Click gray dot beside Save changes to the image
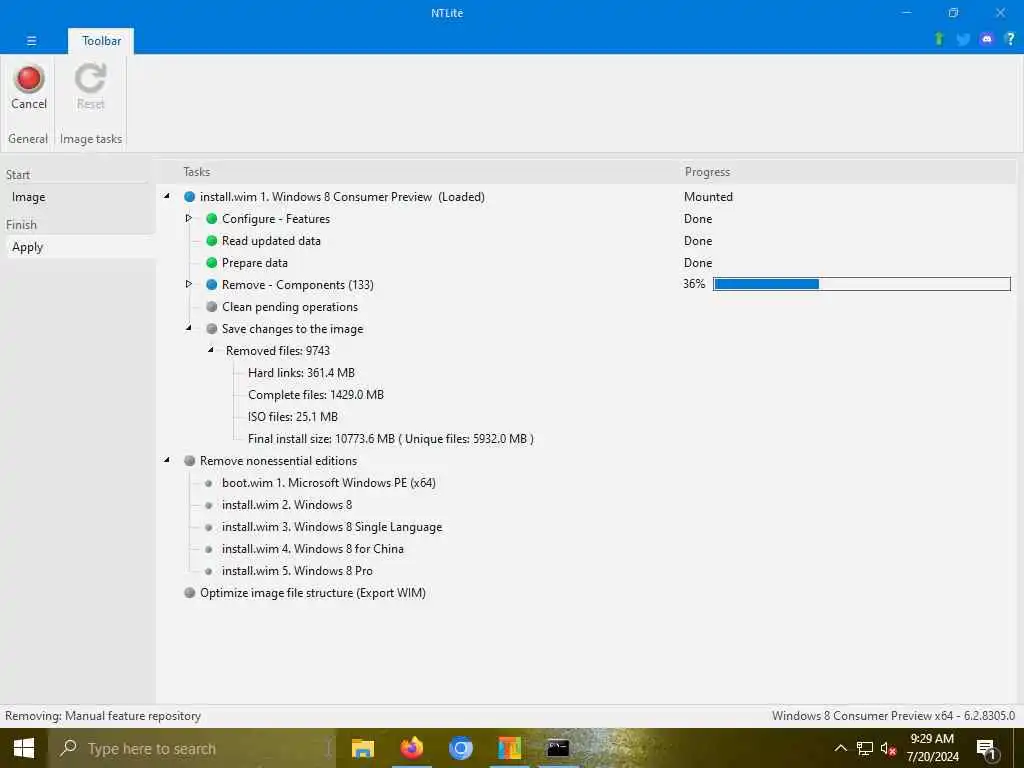Image resolution: width=1024 pixels, height=768 pixels. point(212,328)
